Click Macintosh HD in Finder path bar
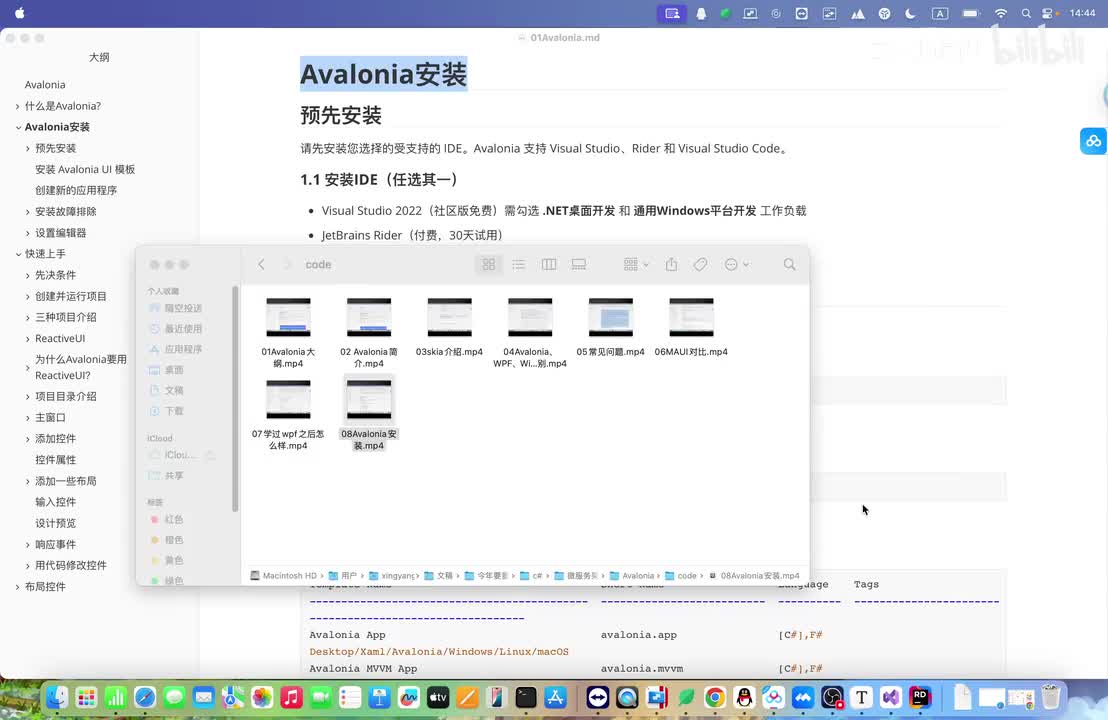The height and width of the screenshot is (720, 1108). [x=283, y=576]
